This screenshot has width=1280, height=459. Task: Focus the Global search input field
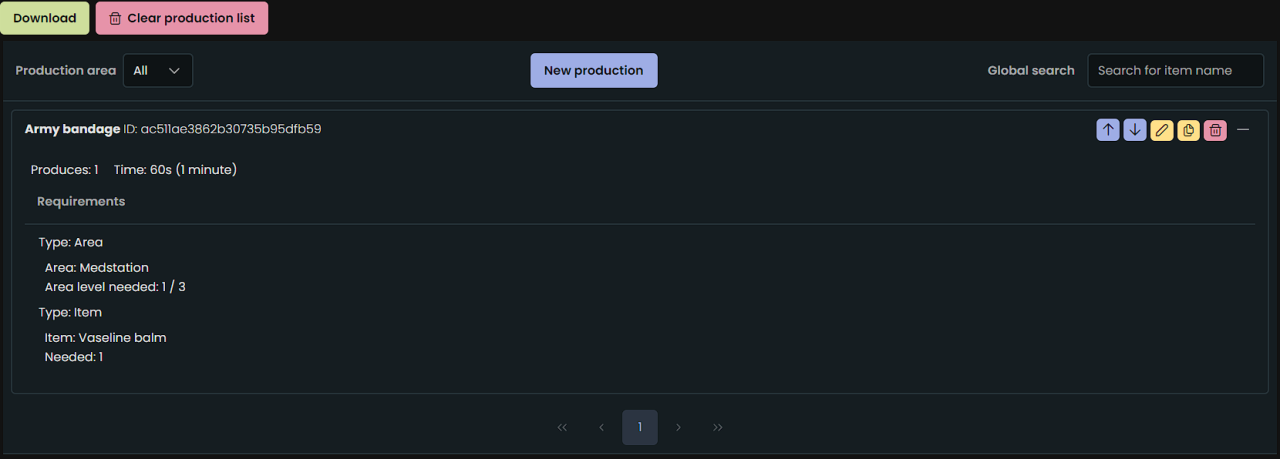(1176, 70)
